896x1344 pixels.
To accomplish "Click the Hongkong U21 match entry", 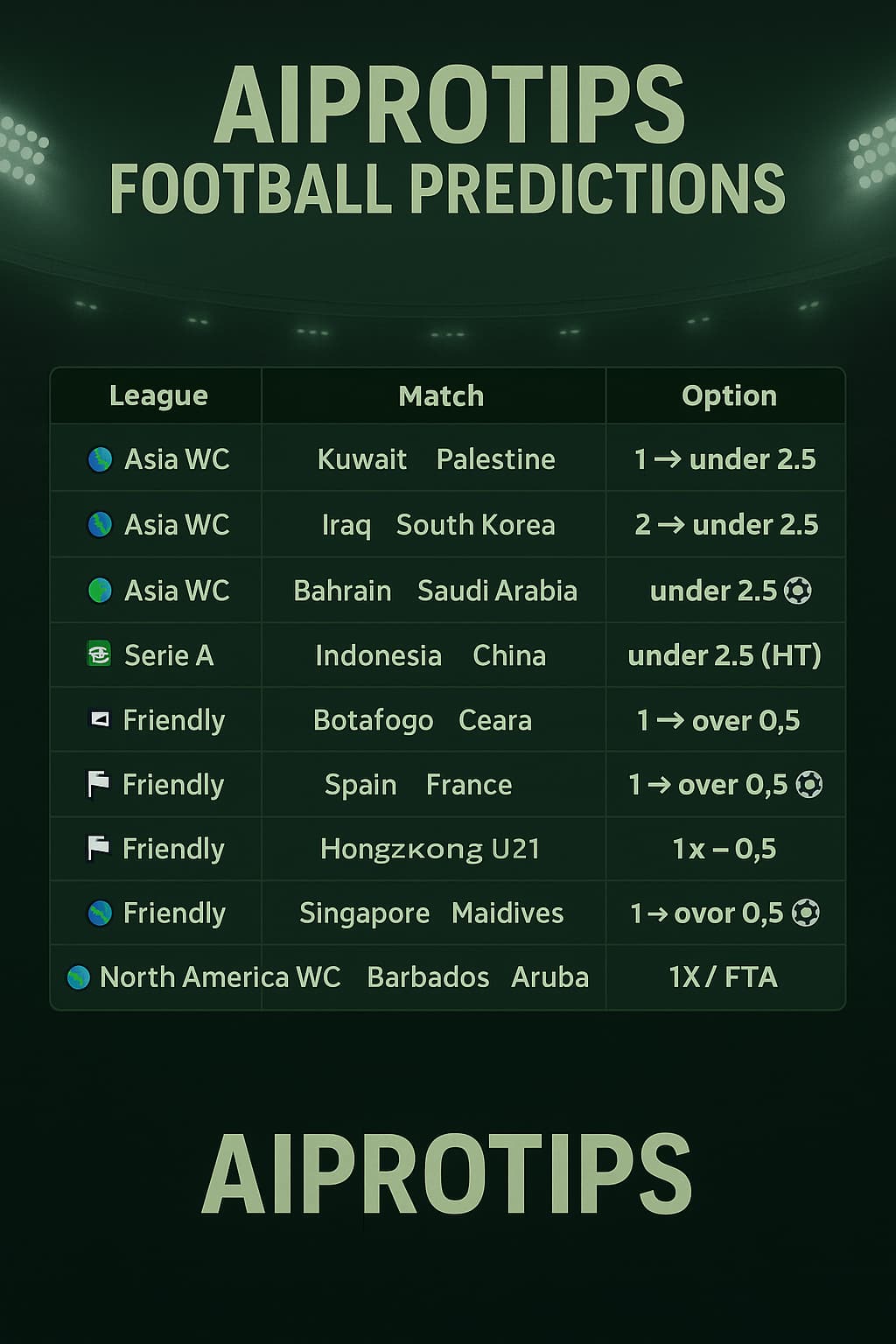I will point(430,849).
